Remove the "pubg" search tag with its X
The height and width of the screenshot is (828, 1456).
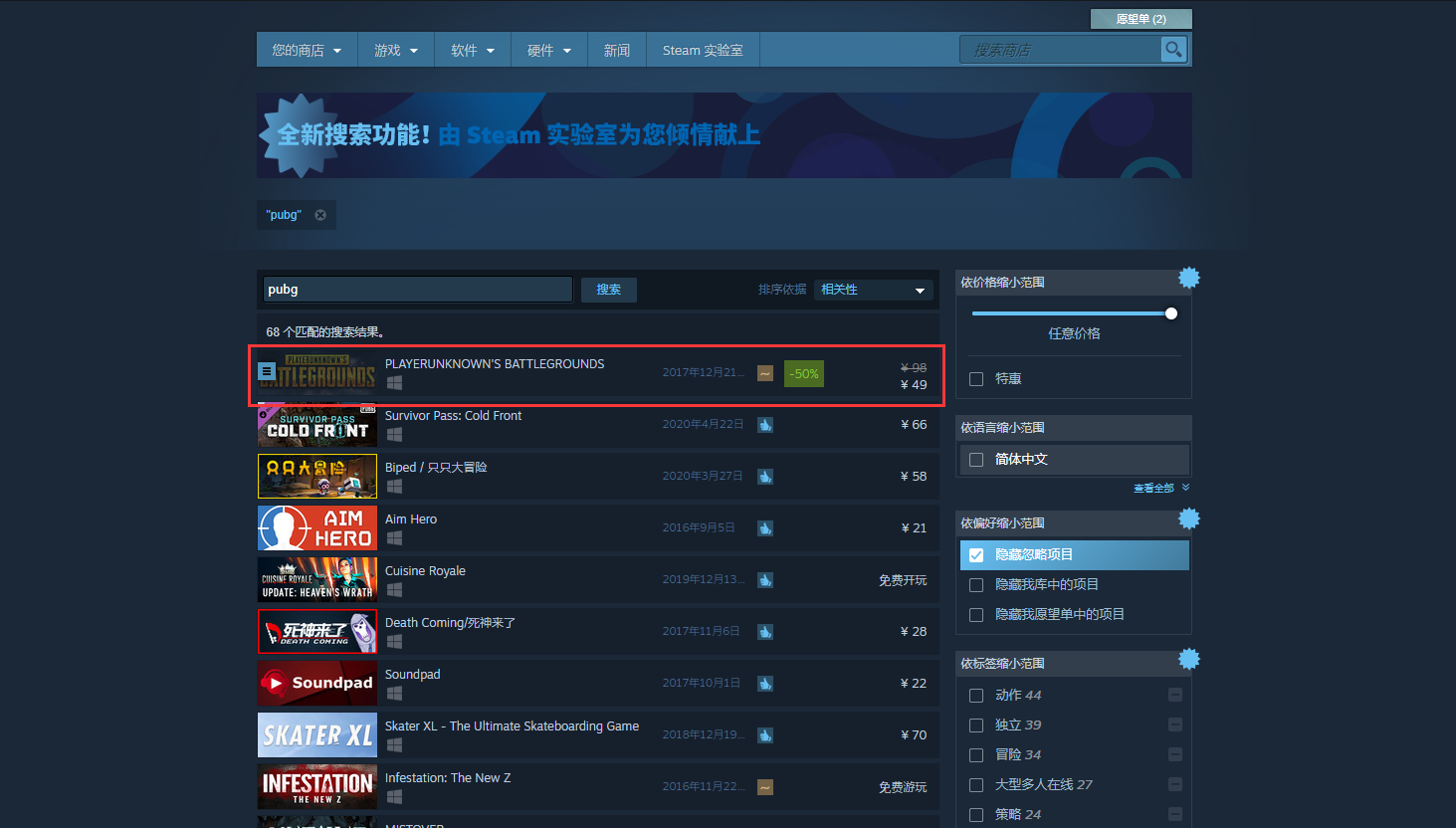[320, 215]
